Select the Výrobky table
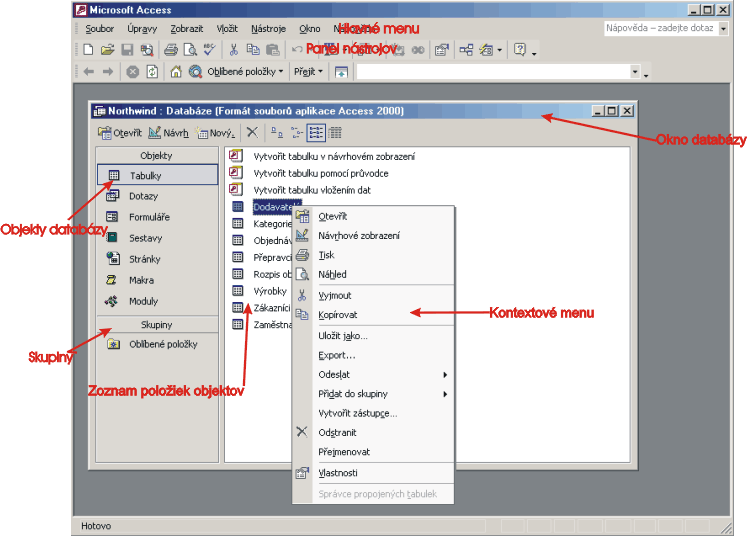747x536 pixels. tap(270, 291)
